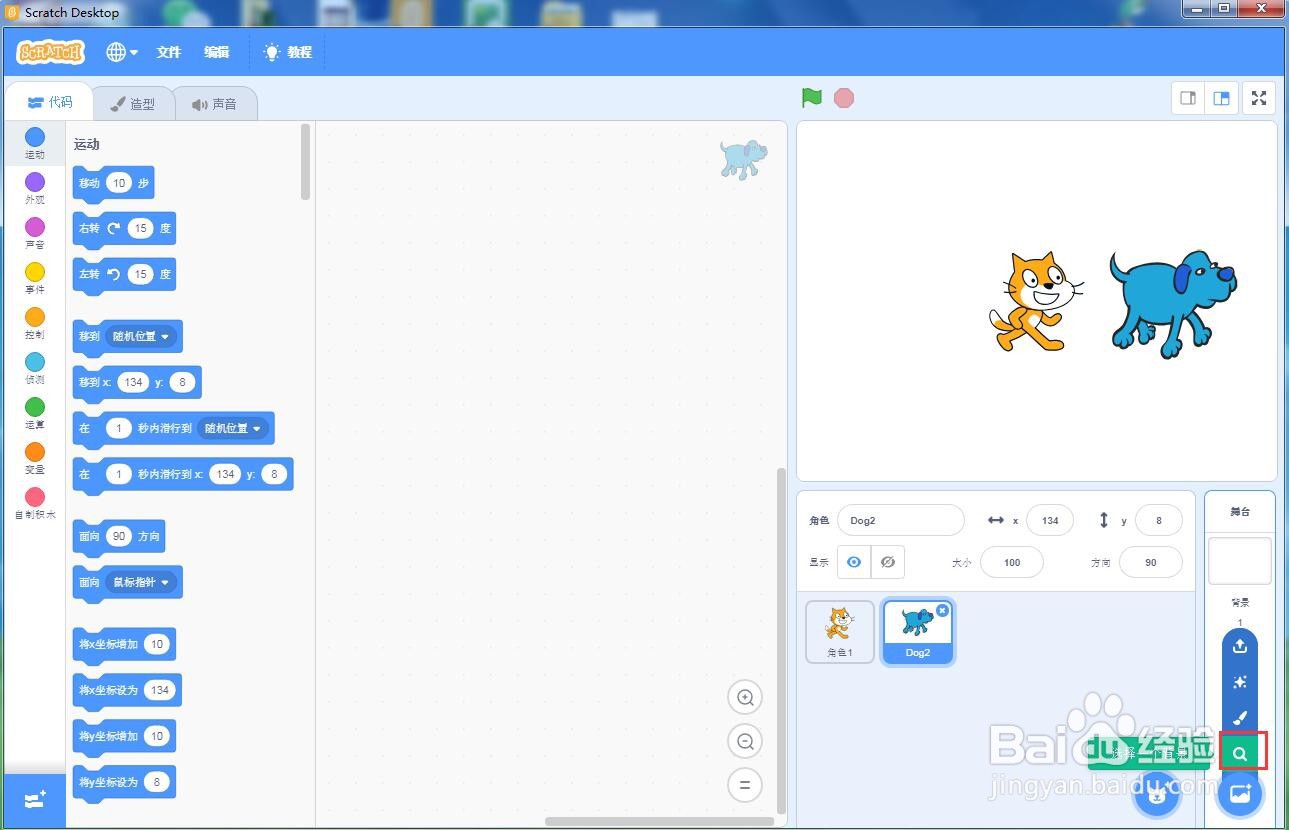The height and width of the screenshot is (830, 1289).
Task: Select the 运动 blue category
Action: click(x=35, y=143)
